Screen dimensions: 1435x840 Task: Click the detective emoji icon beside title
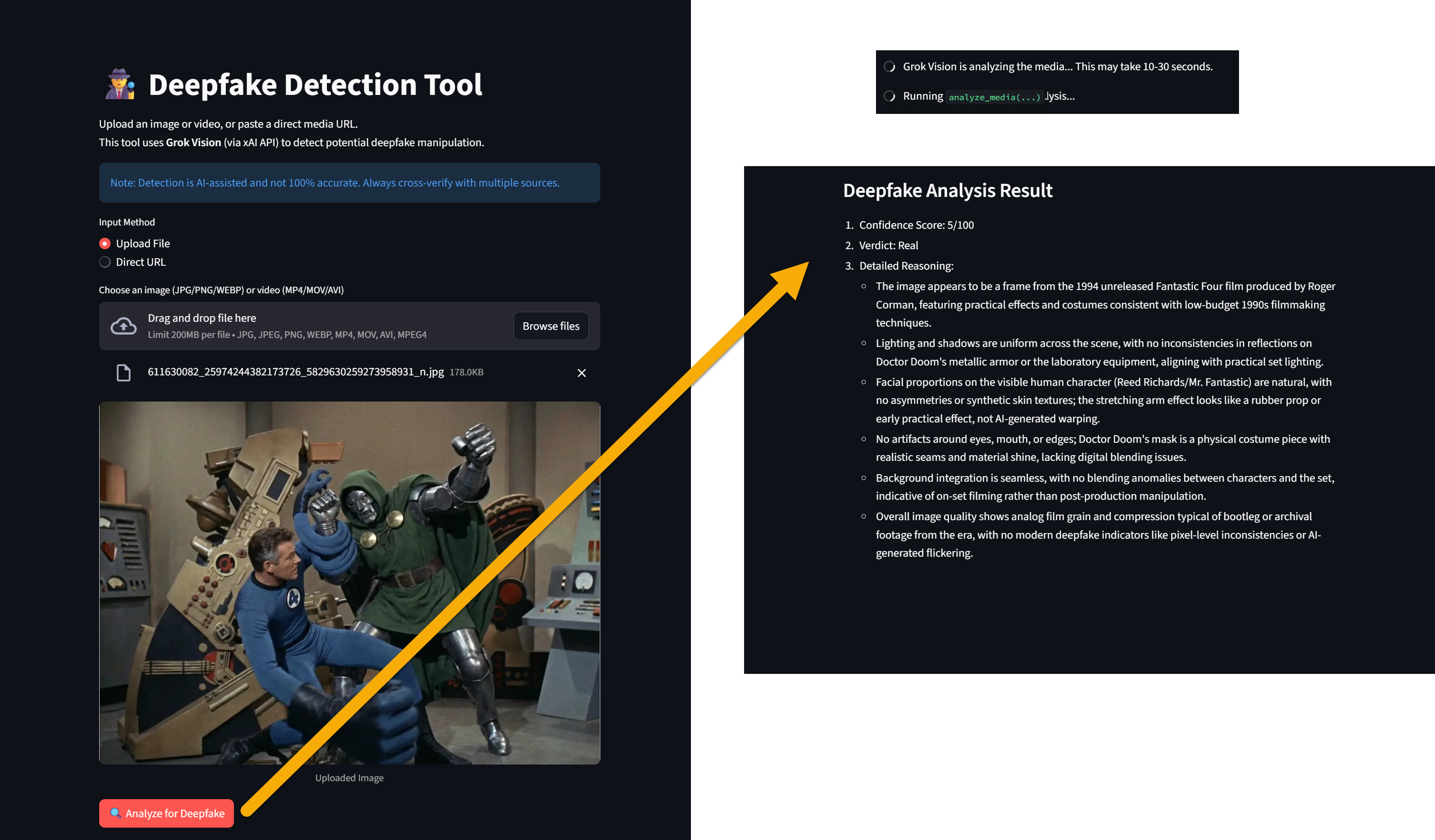click(120, 85)
